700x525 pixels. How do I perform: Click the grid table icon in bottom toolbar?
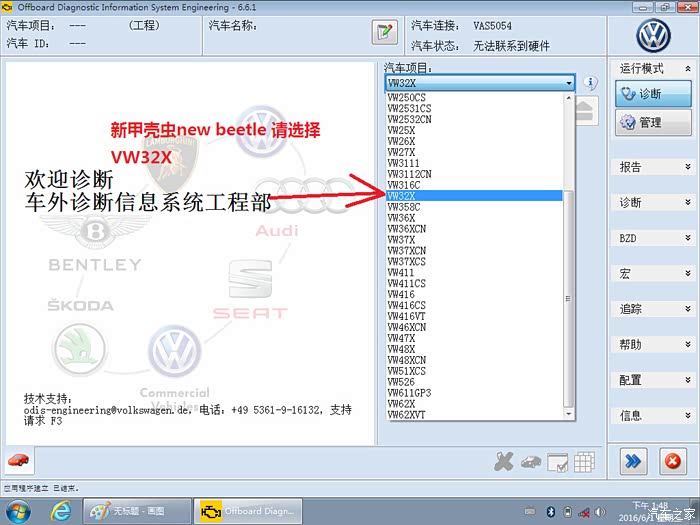584,461
